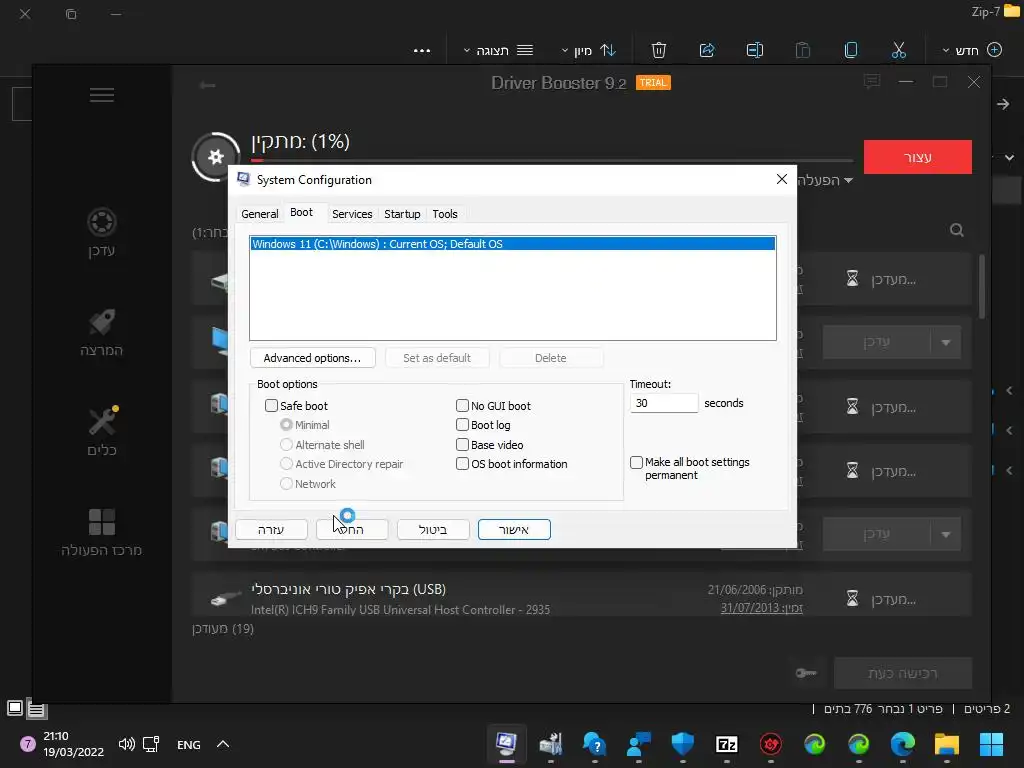
Task: Click the Apply (החל) button
Action: tap(352, 530)
